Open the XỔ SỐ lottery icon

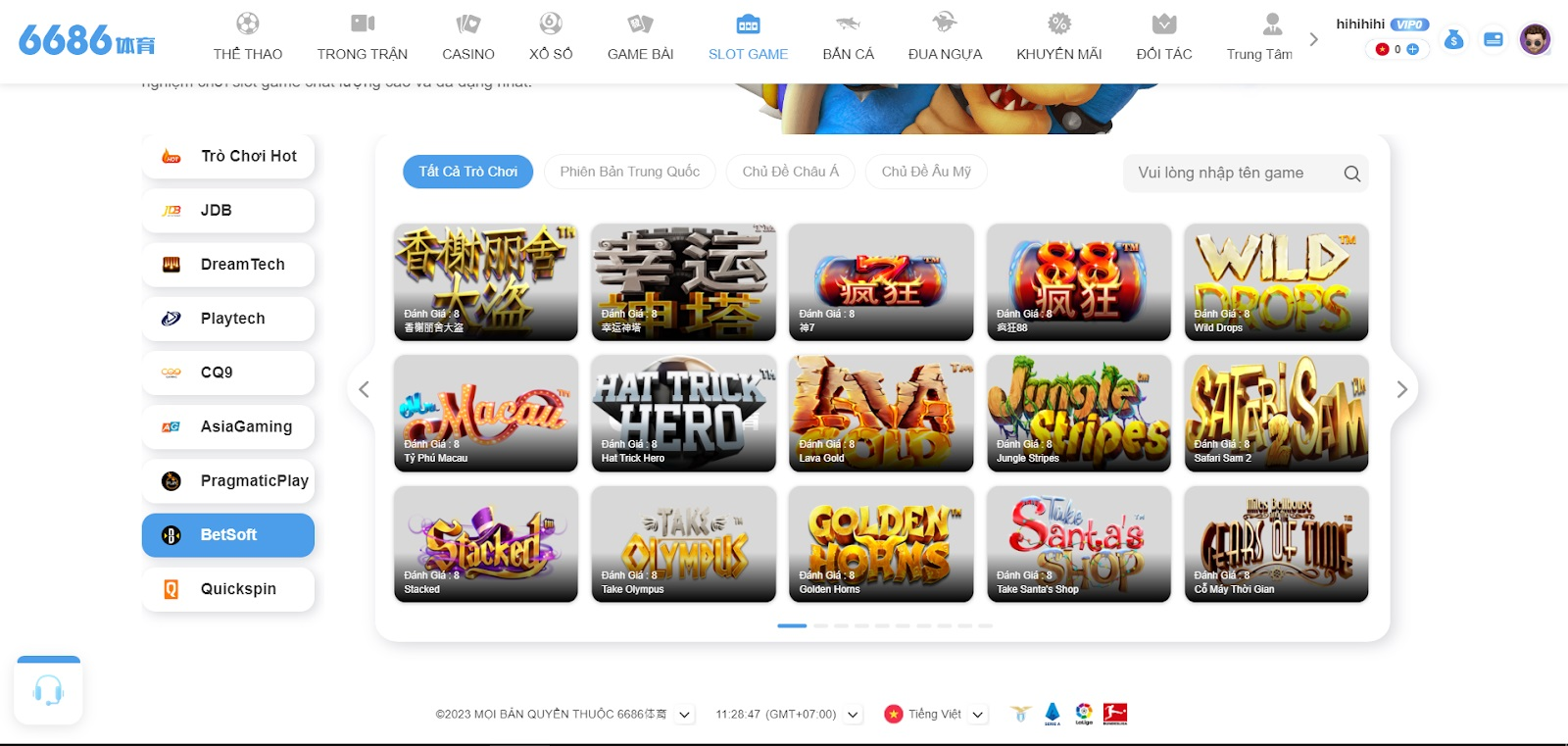[x=551, y=24]
